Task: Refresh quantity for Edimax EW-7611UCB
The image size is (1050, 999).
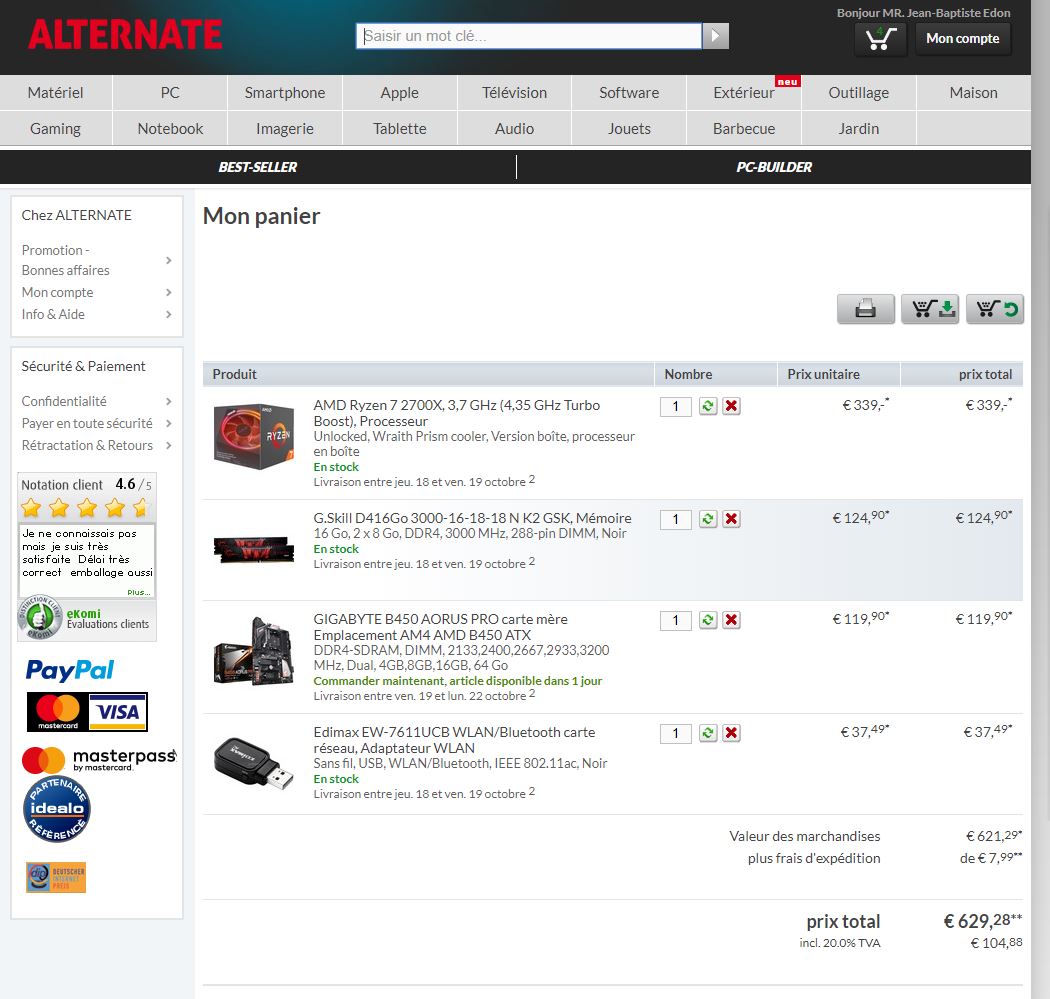Action: (708, 734)
